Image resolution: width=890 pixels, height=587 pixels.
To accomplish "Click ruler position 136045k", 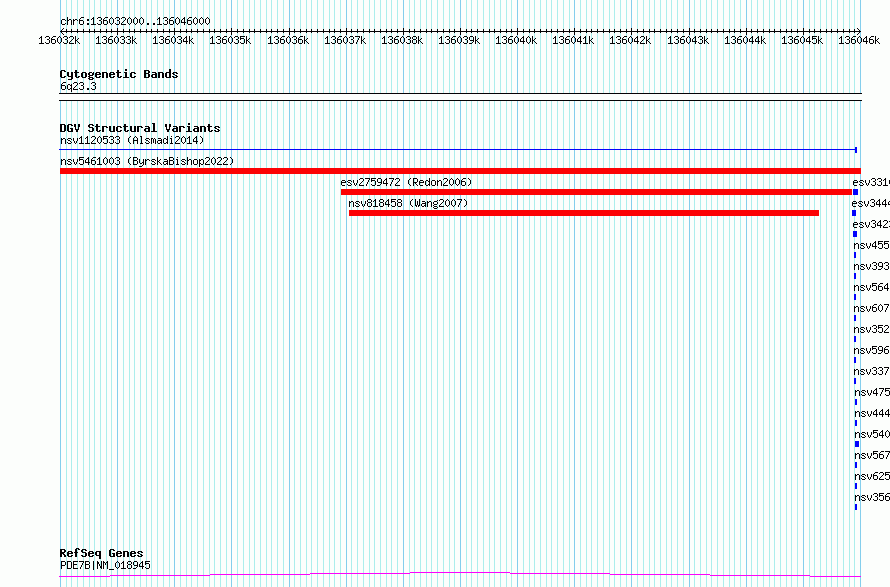I will click(x=802, y=40).
